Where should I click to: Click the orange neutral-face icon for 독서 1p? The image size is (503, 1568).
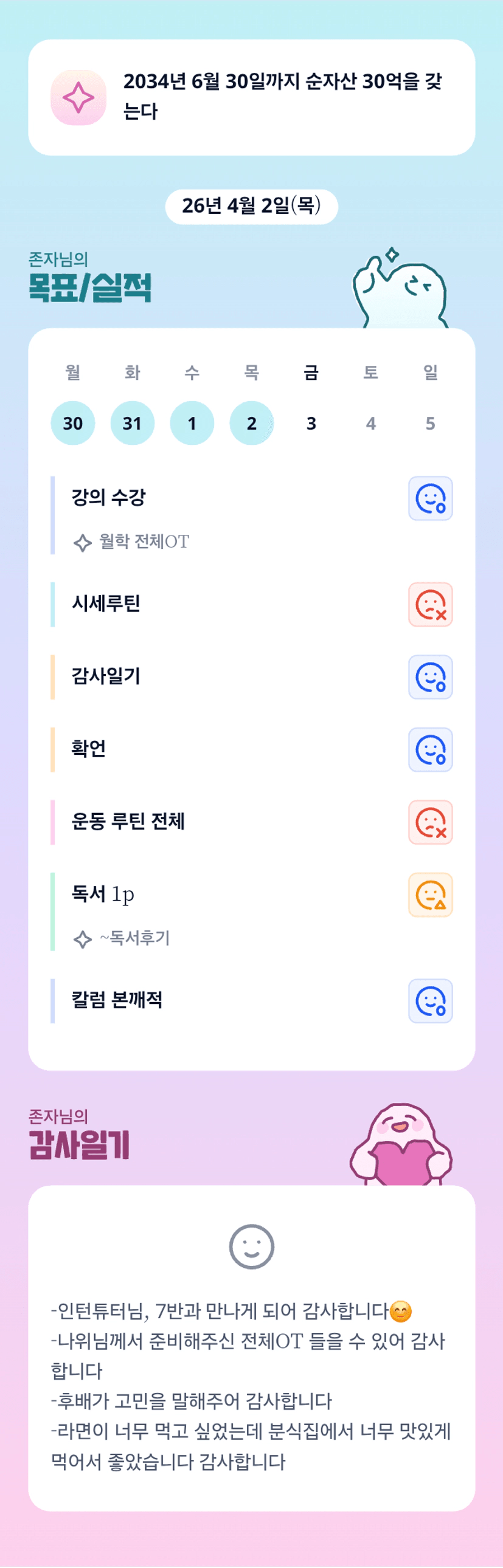(430, 895)
